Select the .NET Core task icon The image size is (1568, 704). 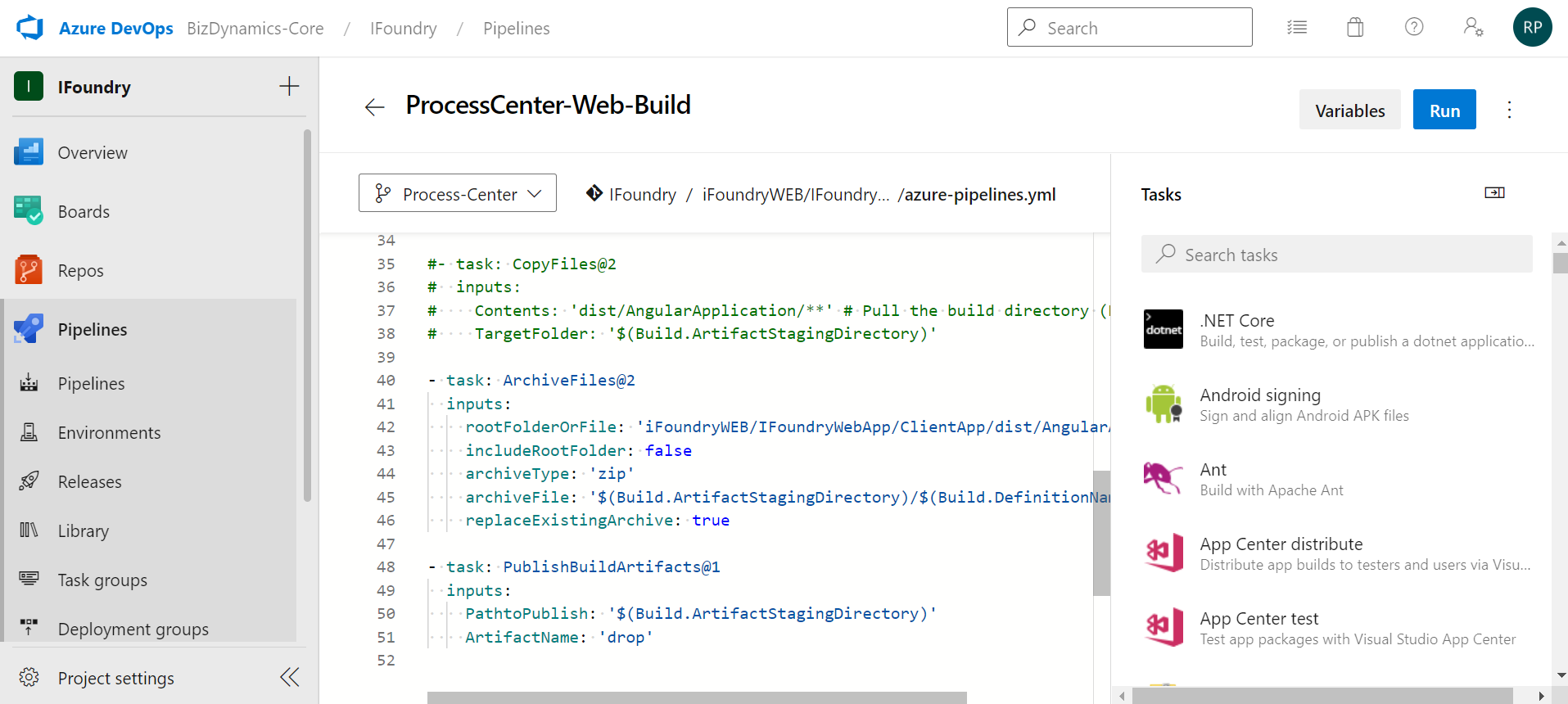(1164, 329)
